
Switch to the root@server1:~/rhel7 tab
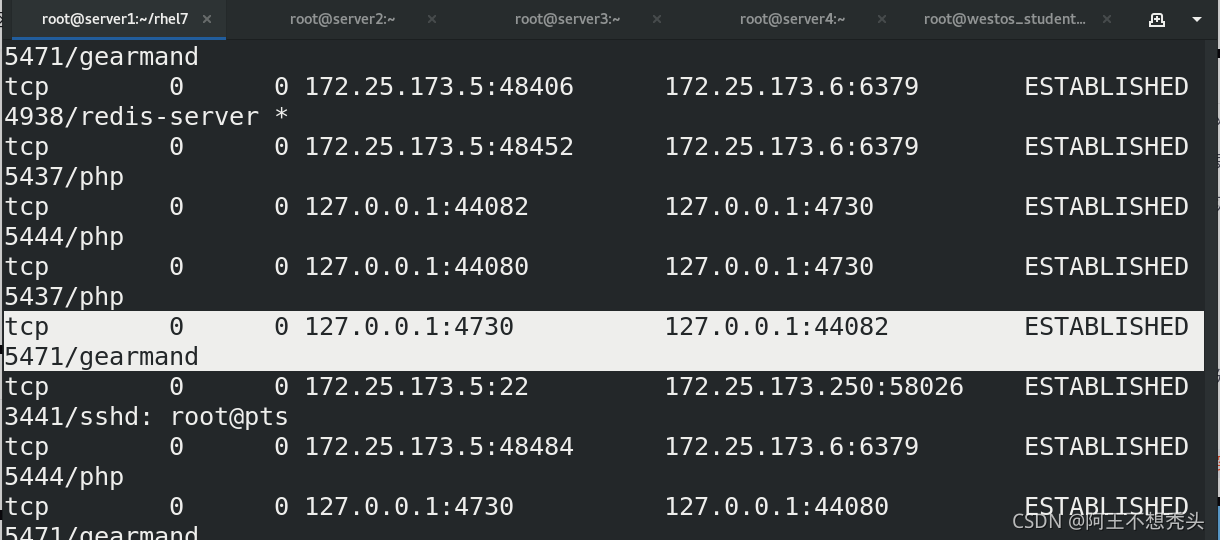tap(114, 19)
